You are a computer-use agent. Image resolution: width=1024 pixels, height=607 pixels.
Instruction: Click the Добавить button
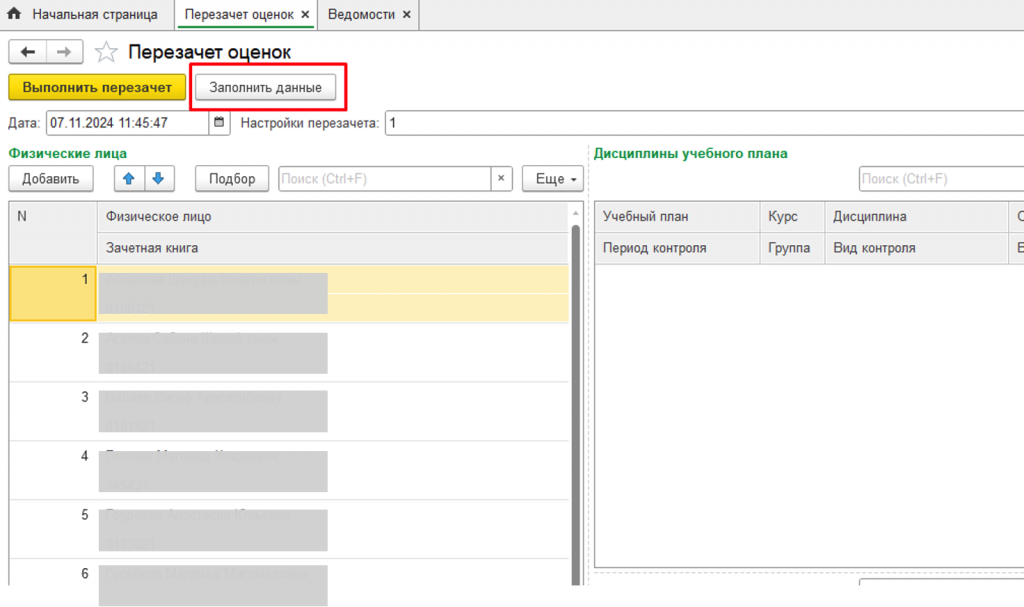point(50,179)
